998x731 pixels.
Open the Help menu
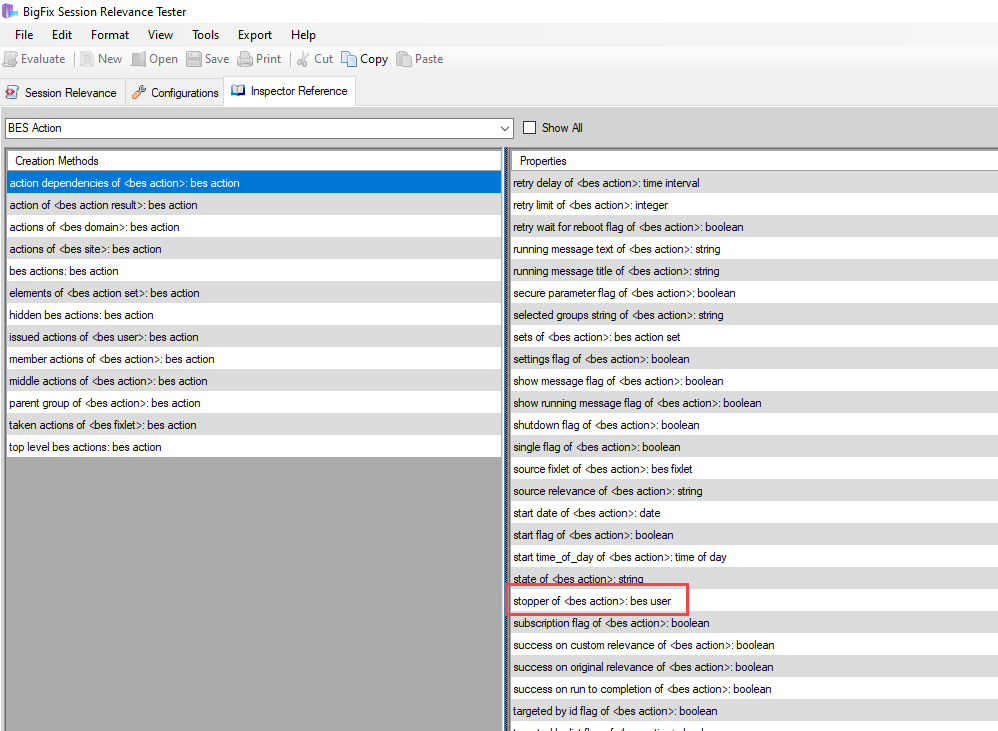303,35
